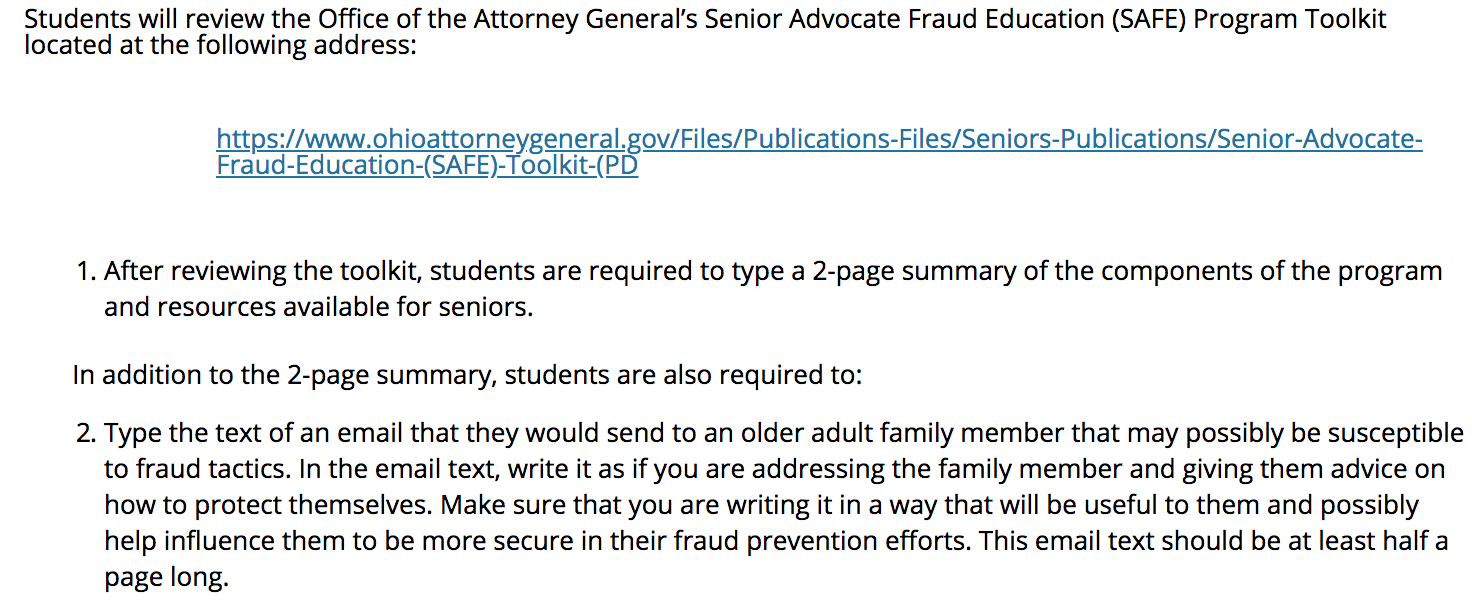Viewport: 1472px width, 608px height.
Task: Click the 'Senior-Advocate-' segment of the link
Action: tap(1319, 138)
